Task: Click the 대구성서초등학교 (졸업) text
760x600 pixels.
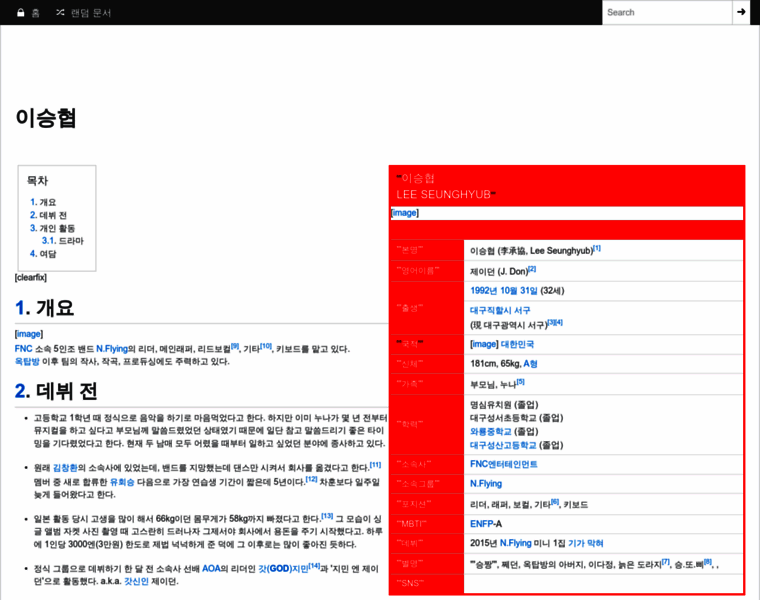Action: coord(517,418)
